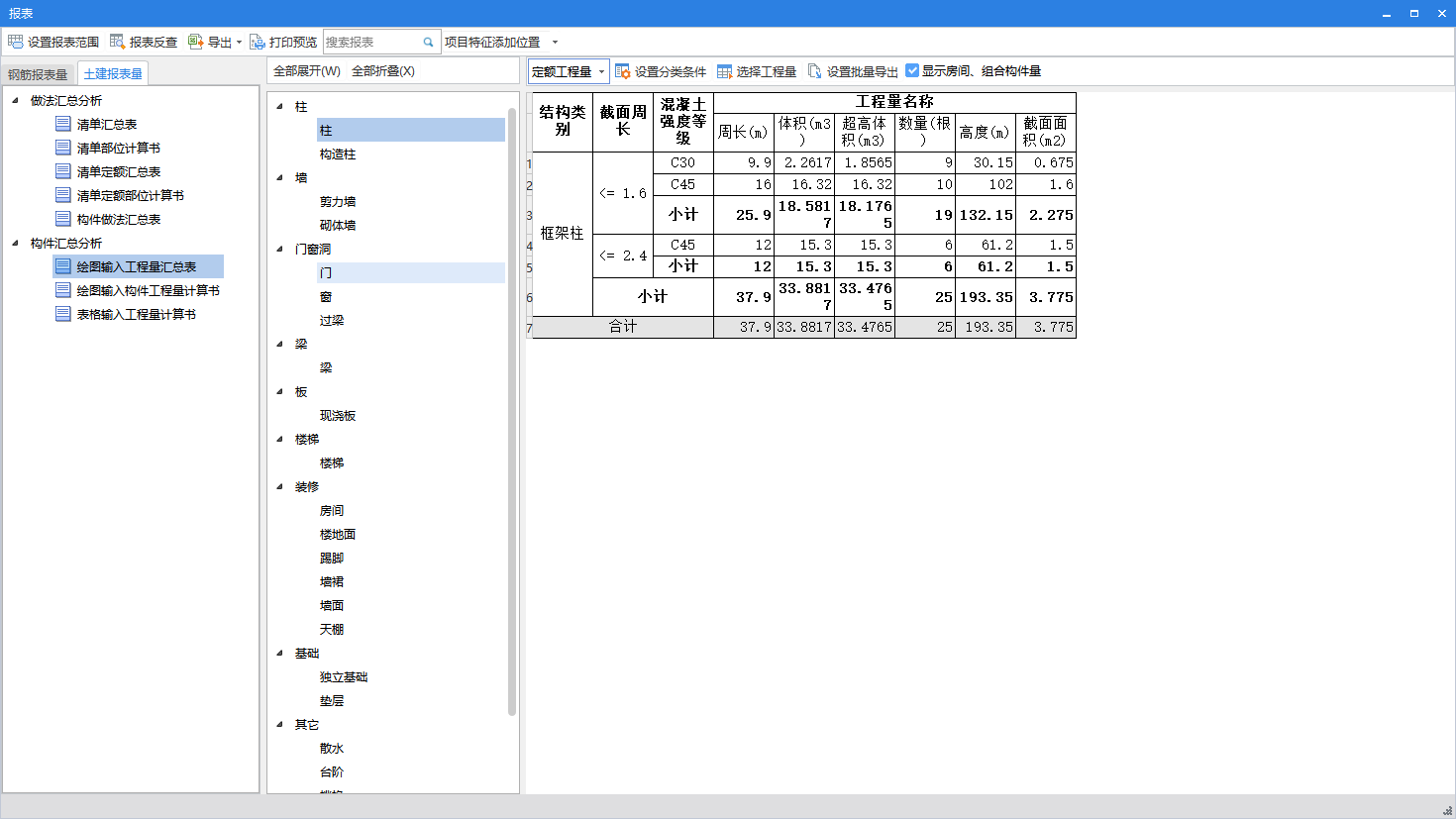The image size is (1456, 819).
Task: Click the 报表反查 icon
Action: pyautogui.click(x=117, y=42)
